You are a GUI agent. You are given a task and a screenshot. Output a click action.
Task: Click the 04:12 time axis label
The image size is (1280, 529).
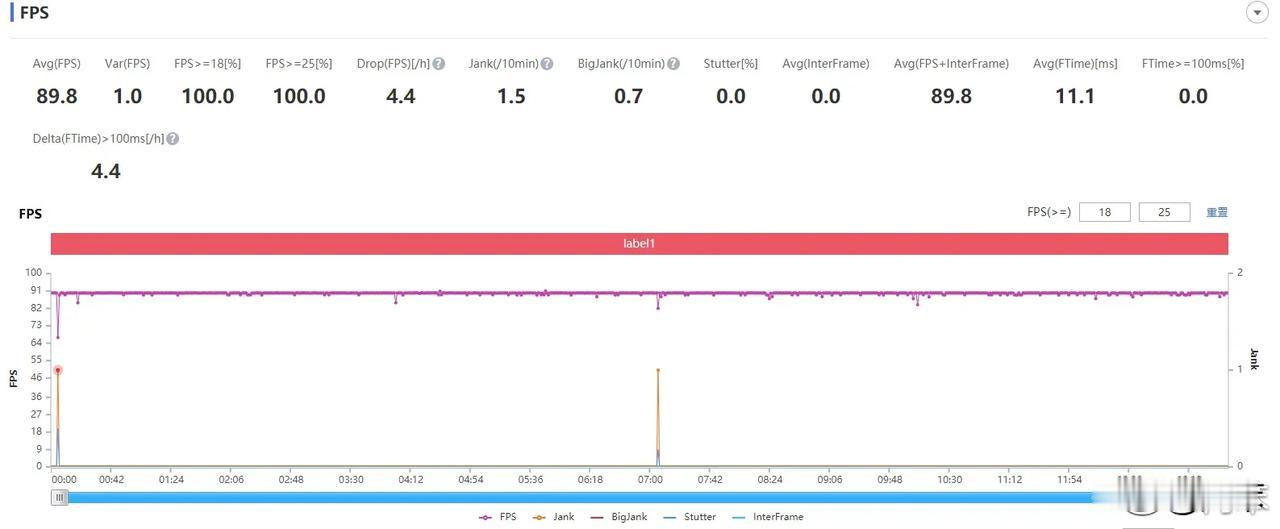click(411, 480)
